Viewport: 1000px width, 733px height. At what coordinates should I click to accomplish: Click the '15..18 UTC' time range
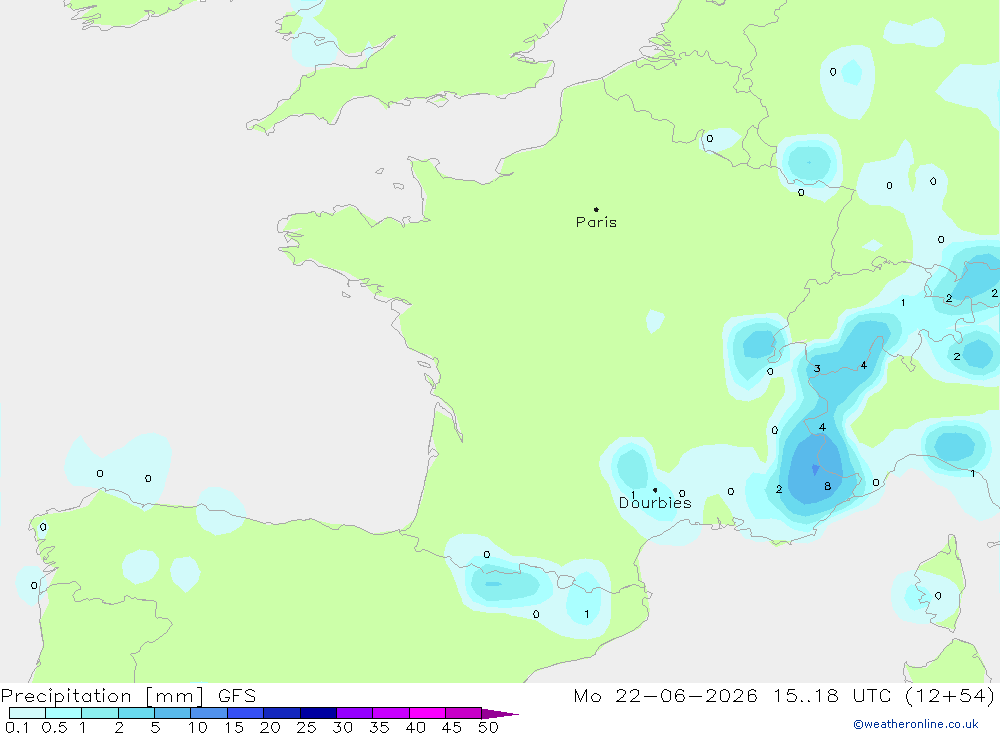coord(832,695)
